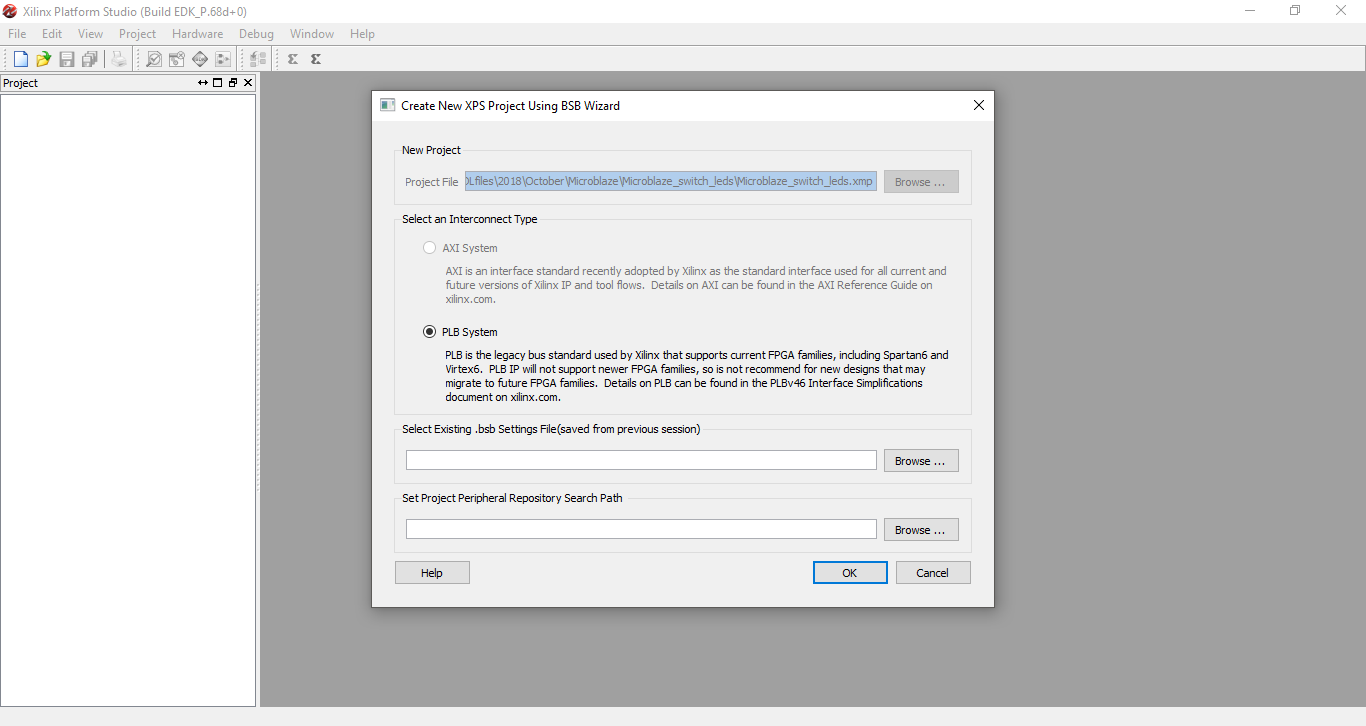1366x726 pixels.
Task: Click the first sigma toolbar icon
Action: pos(293,59)
